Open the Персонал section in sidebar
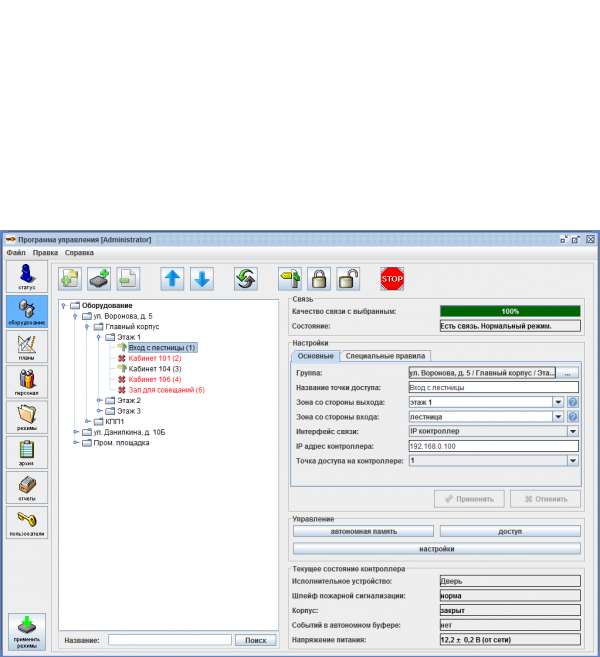Screen dimensions: 600x657 click(26, 383)
